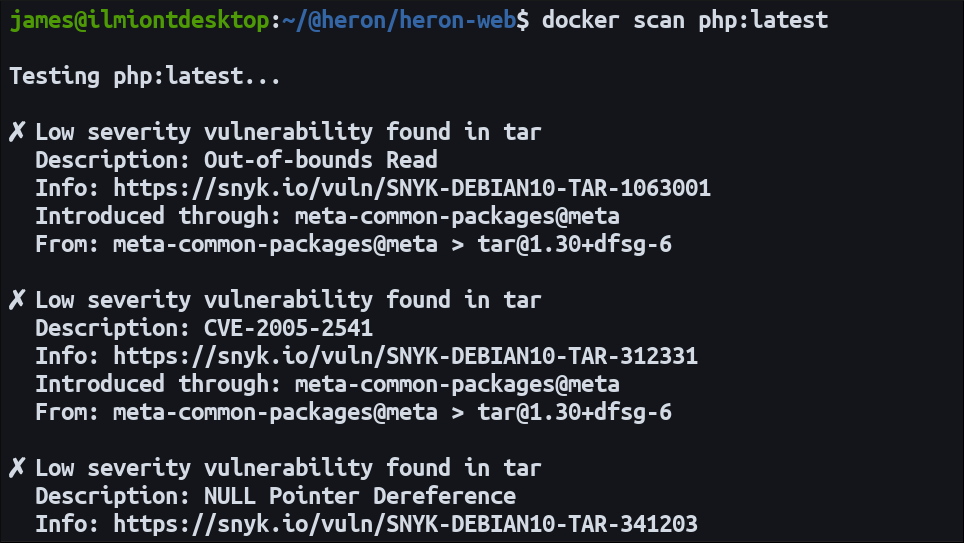Click the ✗ mark before the CVE-2005-2541 vulnerability

pyautogui.click(x=17, y=299)
